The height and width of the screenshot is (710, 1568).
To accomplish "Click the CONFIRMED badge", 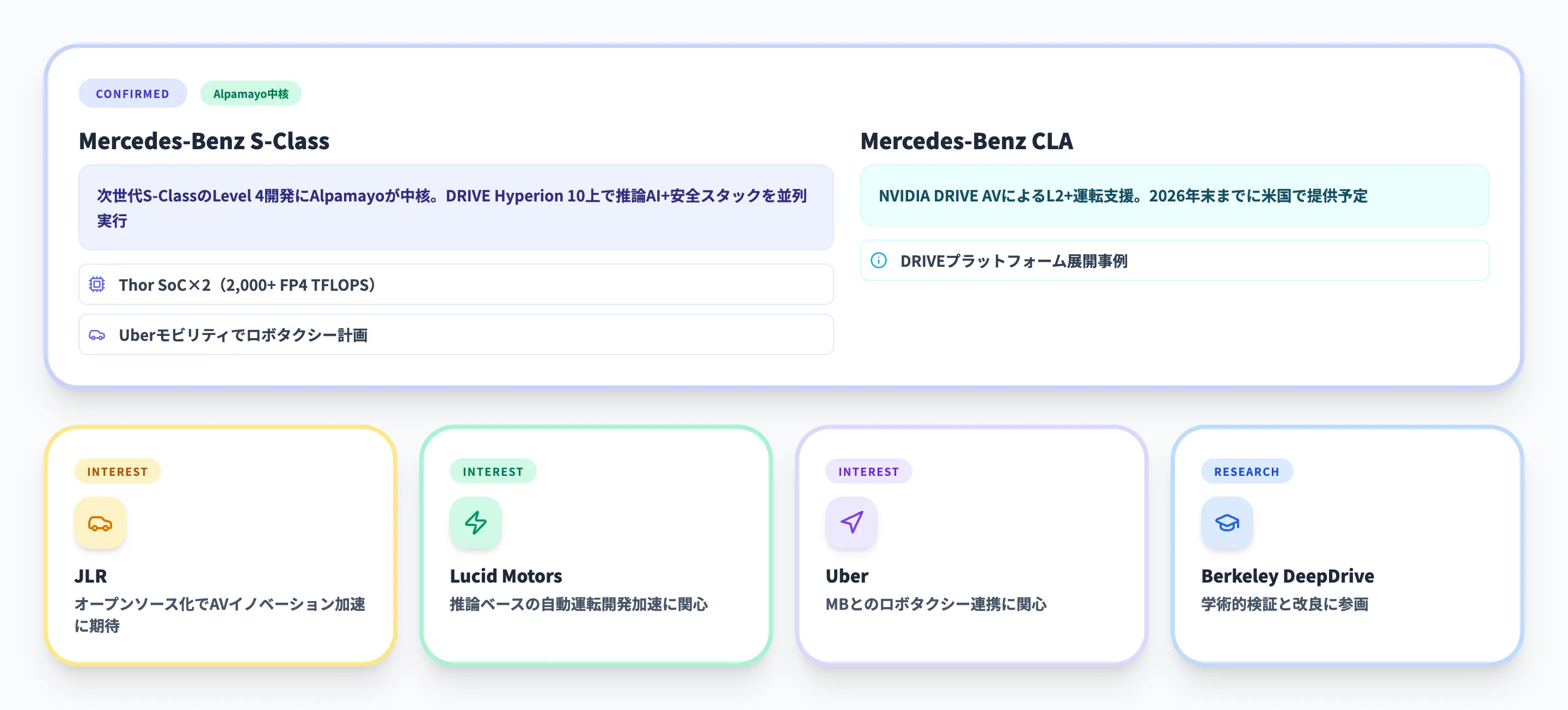I will click(x=132, y=94).
